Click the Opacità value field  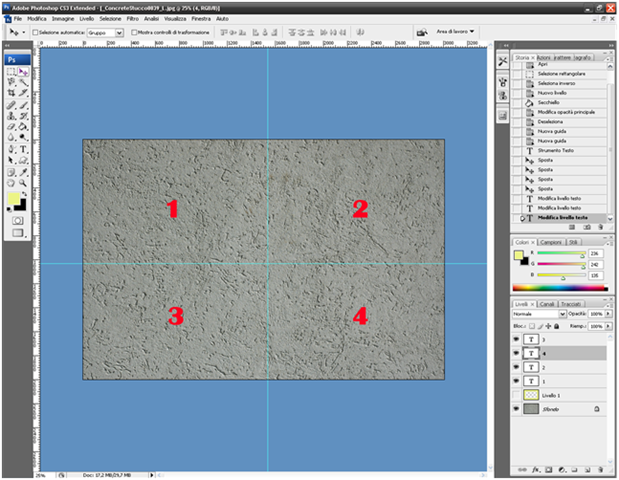(598, 313)
